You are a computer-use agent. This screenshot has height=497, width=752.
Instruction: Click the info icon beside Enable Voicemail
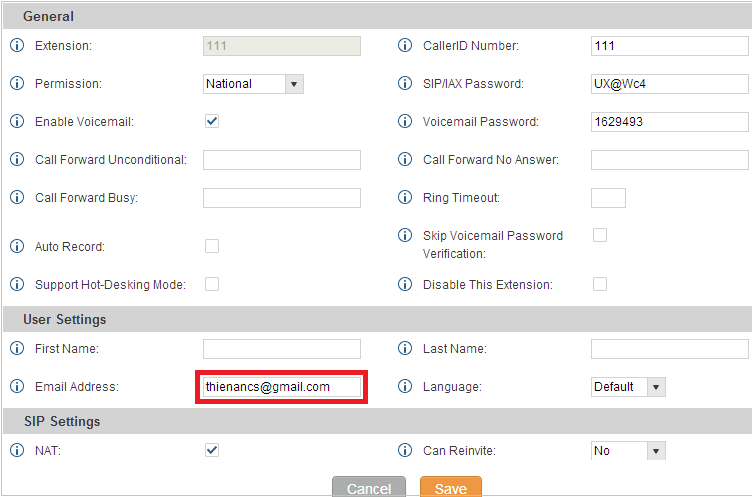pyautogui.click(x=17, y=121)
